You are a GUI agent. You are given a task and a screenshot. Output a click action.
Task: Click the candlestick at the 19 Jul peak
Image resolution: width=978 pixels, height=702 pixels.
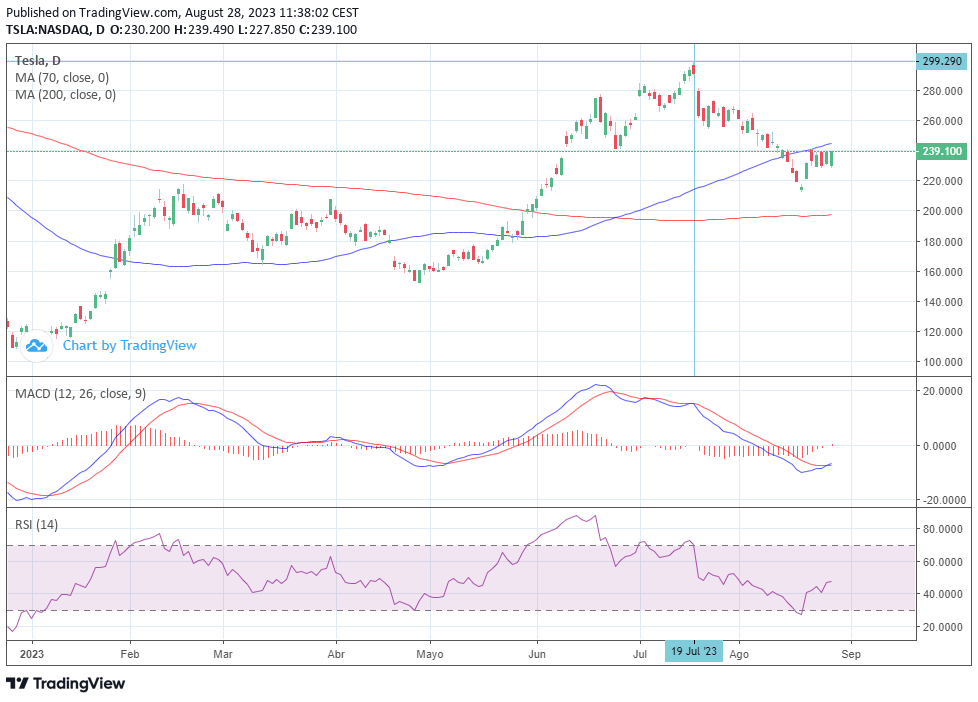point(694,69)
